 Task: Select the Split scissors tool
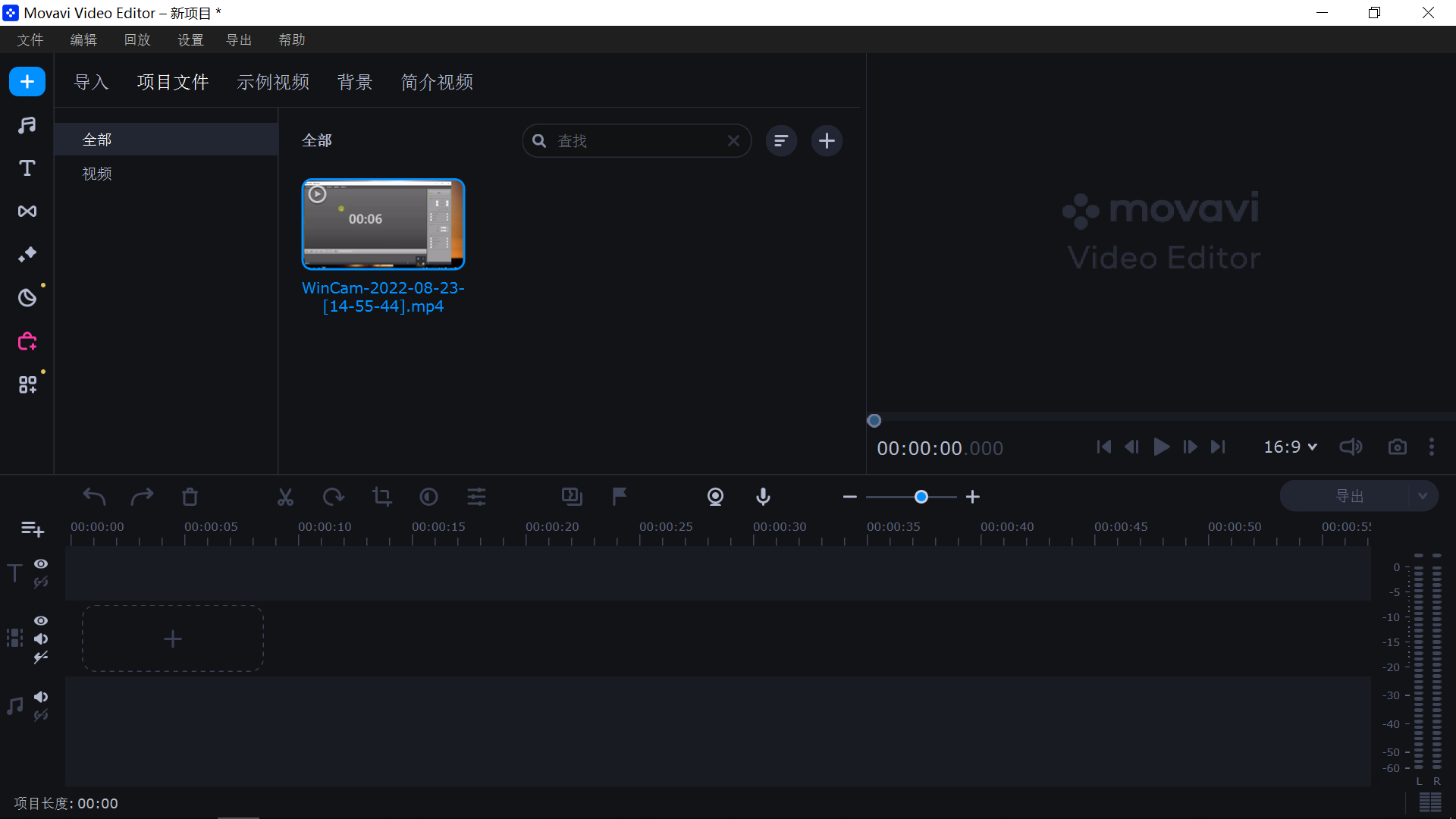[x=285, y=497]
